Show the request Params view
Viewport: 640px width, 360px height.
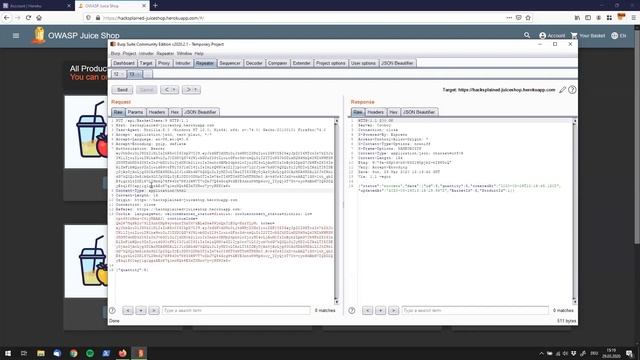pyautogui.click(x=135, y=112)
